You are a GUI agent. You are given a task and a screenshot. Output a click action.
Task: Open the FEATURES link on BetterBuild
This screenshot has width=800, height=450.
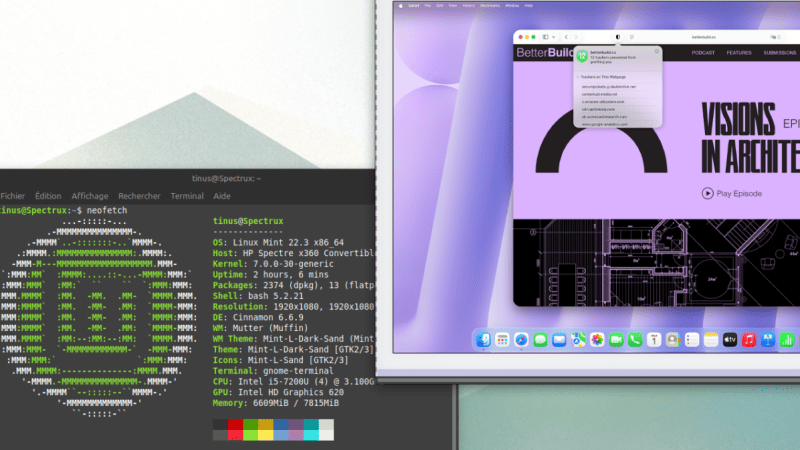coord(739,53)
